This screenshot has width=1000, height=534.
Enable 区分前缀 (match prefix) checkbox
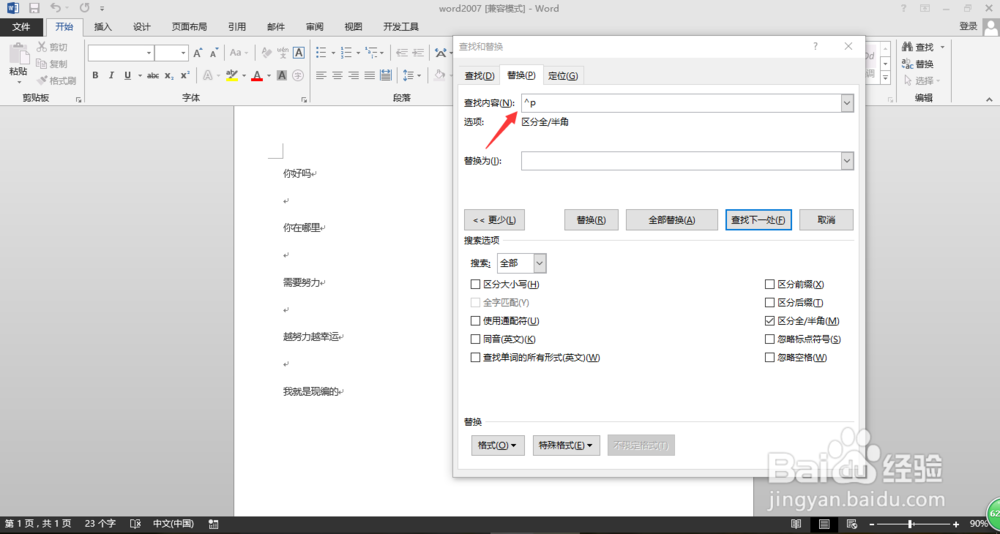point(769,284)
